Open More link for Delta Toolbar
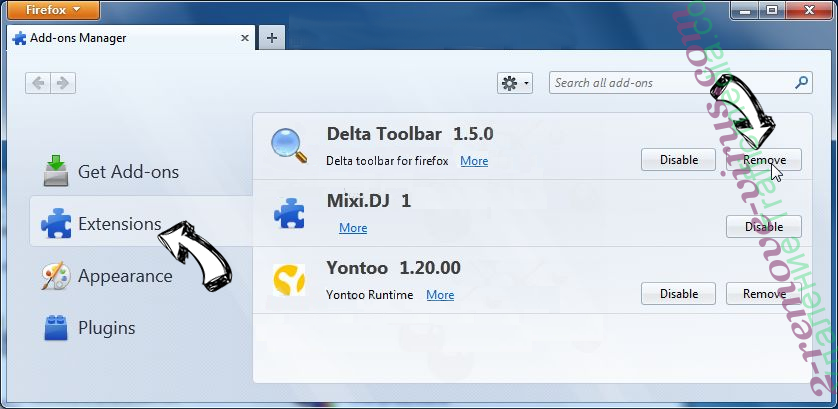 click(x=474, y=161)
